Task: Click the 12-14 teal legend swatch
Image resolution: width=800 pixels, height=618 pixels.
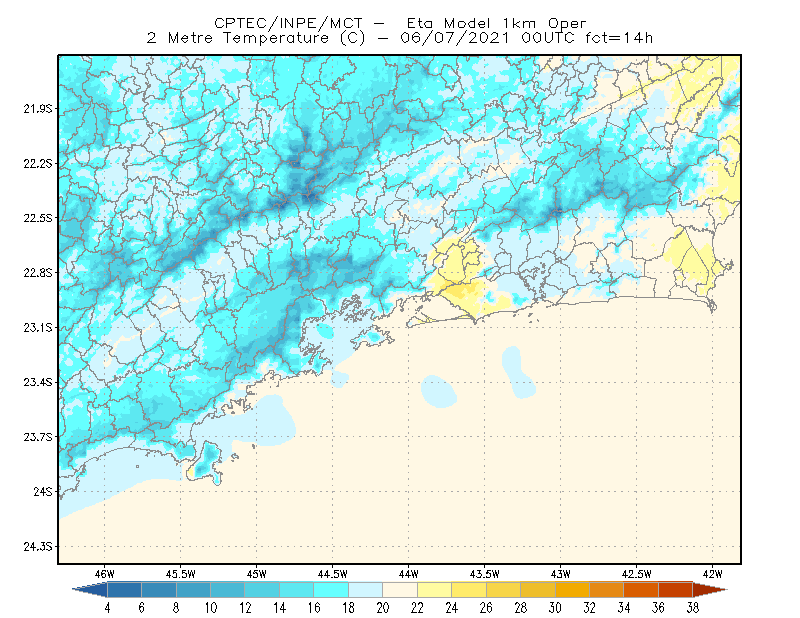Action: click(262, 590)
